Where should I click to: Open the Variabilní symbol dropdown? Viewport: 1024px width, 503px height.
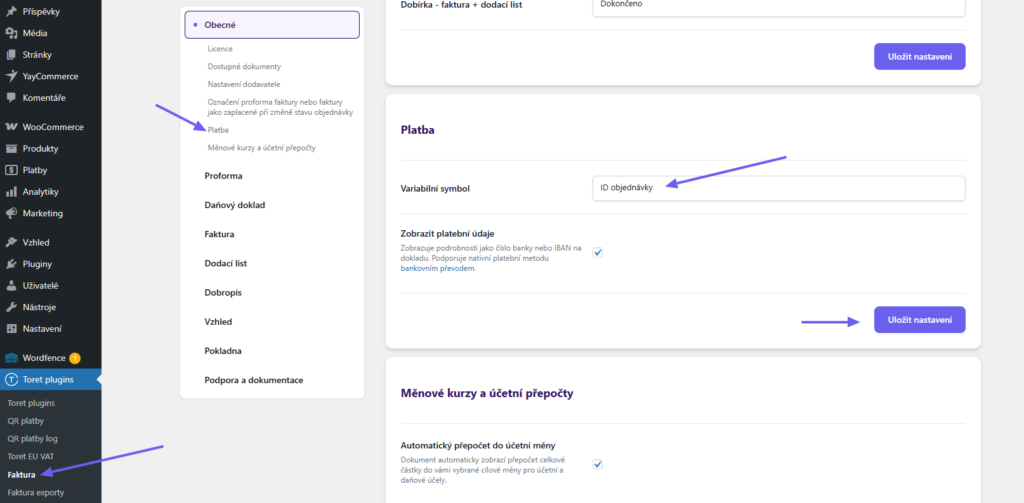(778, 188)
